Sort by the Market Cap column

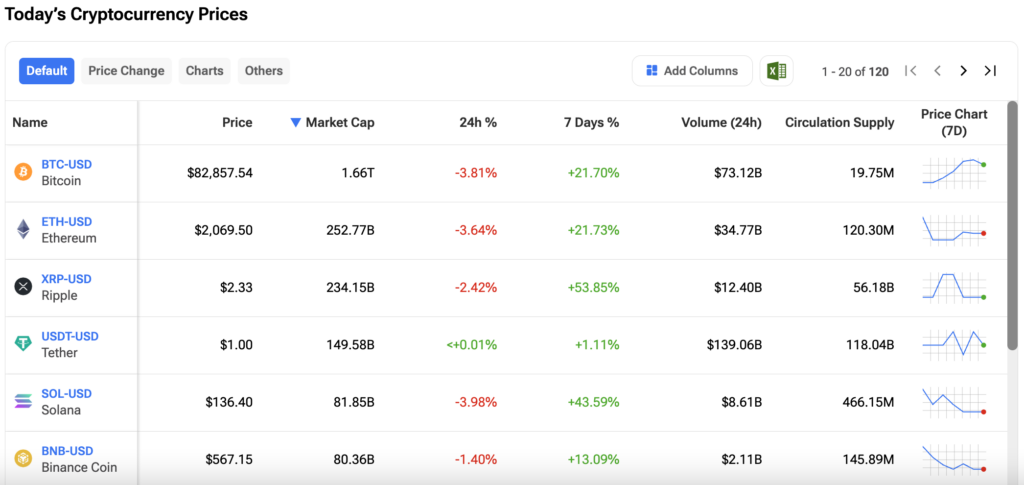[x=333, y=122]
